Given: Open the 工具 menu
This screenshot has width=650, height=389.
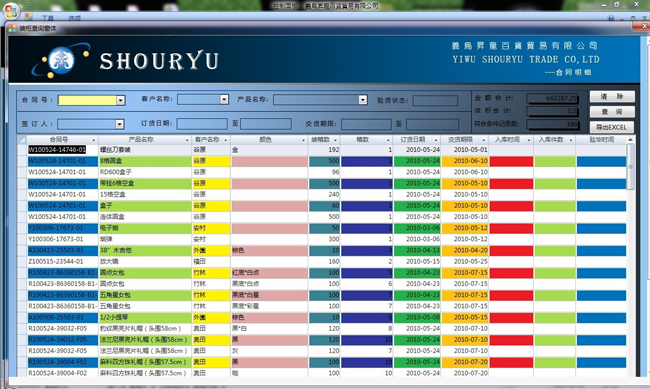Looking at the screenshot, I should (x=48, y=18).
